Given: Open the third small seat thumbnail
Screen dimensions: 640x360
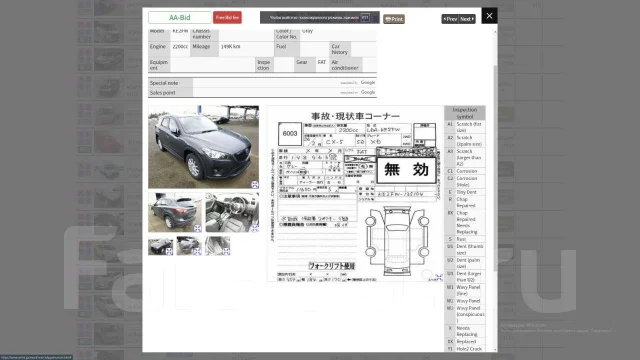Looking at the screenshot, I should 218,246.
